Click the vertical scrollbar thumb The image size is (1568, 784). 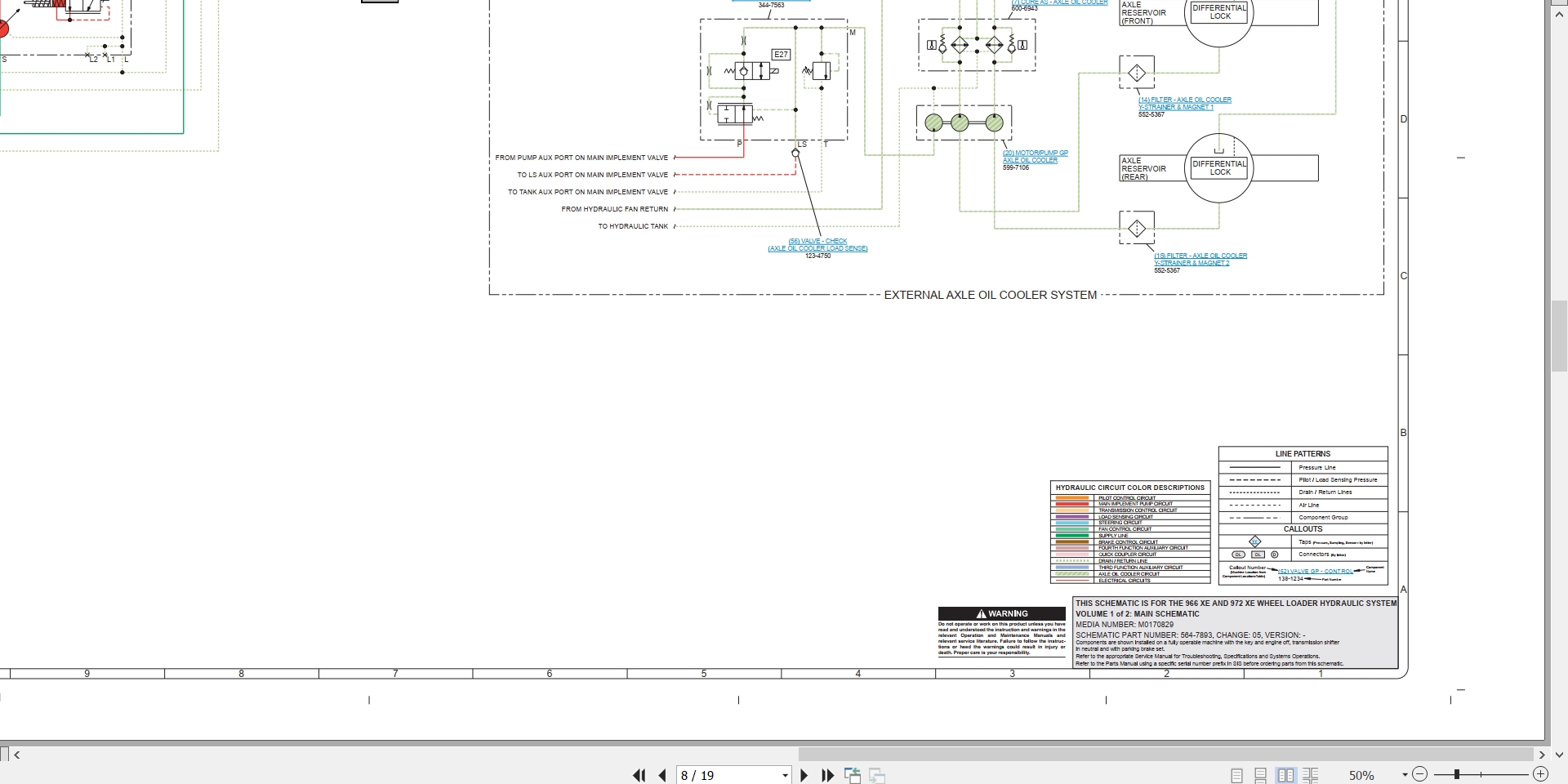coord(1559,336)
